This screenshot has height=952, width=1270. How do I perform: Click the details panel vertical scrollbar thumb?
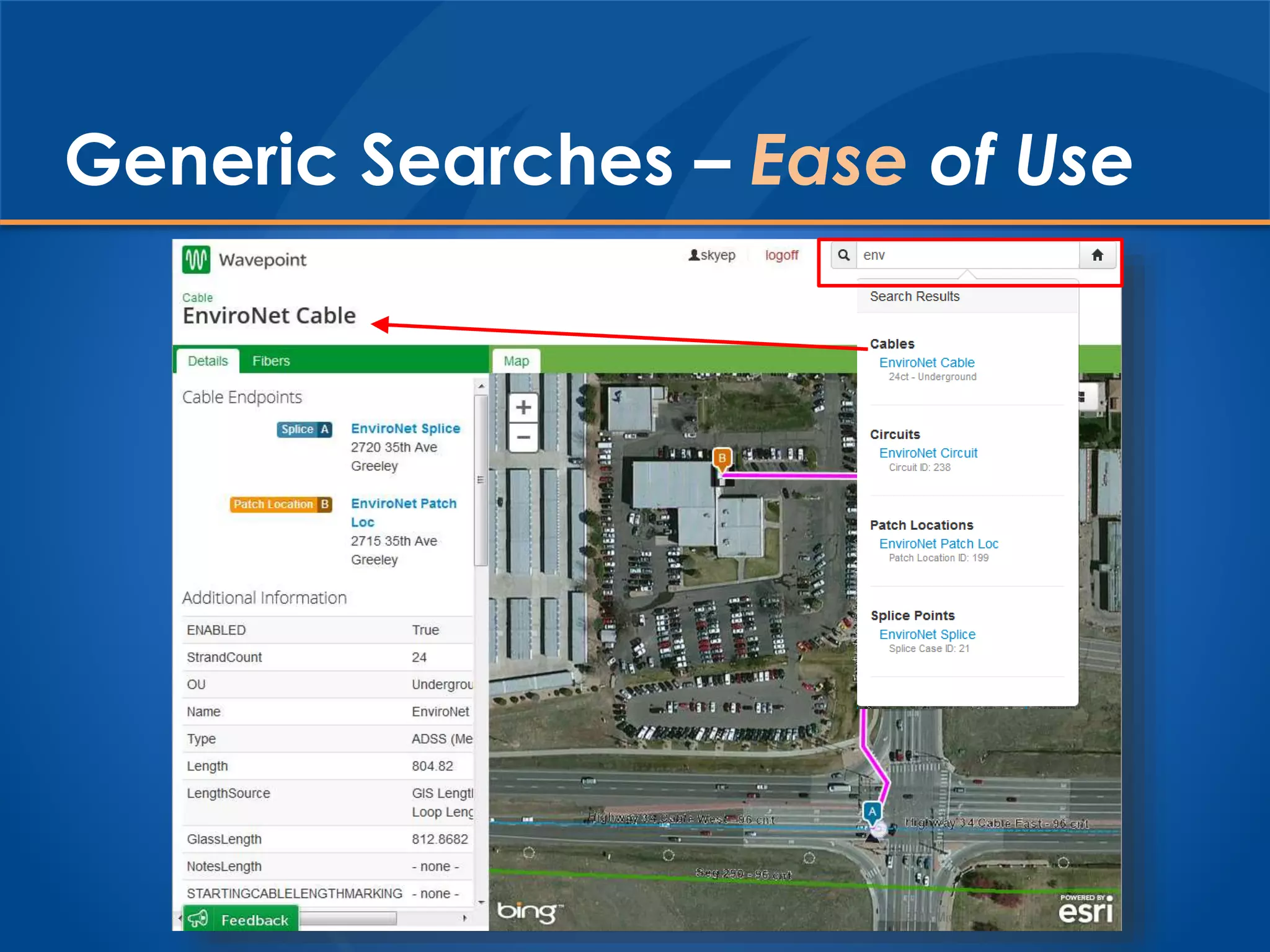click(x=481, y=480)
